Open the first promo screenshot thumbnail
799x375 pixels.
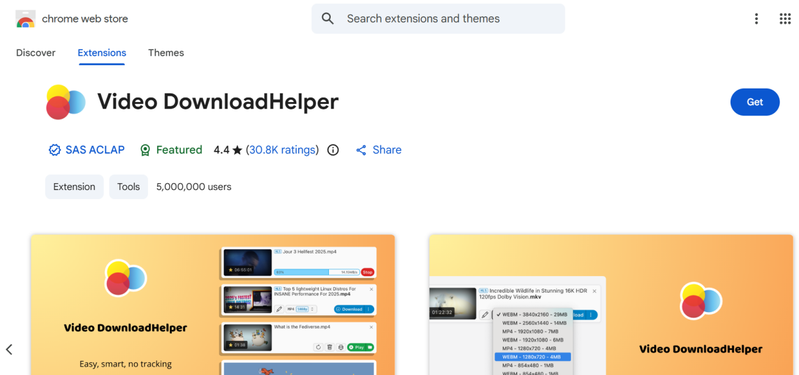pyautogui.click(x=212, y=305)
